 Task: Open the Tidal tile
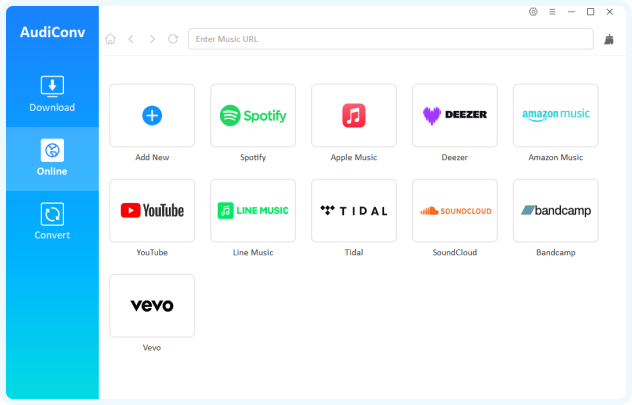[x=354, y=211]
